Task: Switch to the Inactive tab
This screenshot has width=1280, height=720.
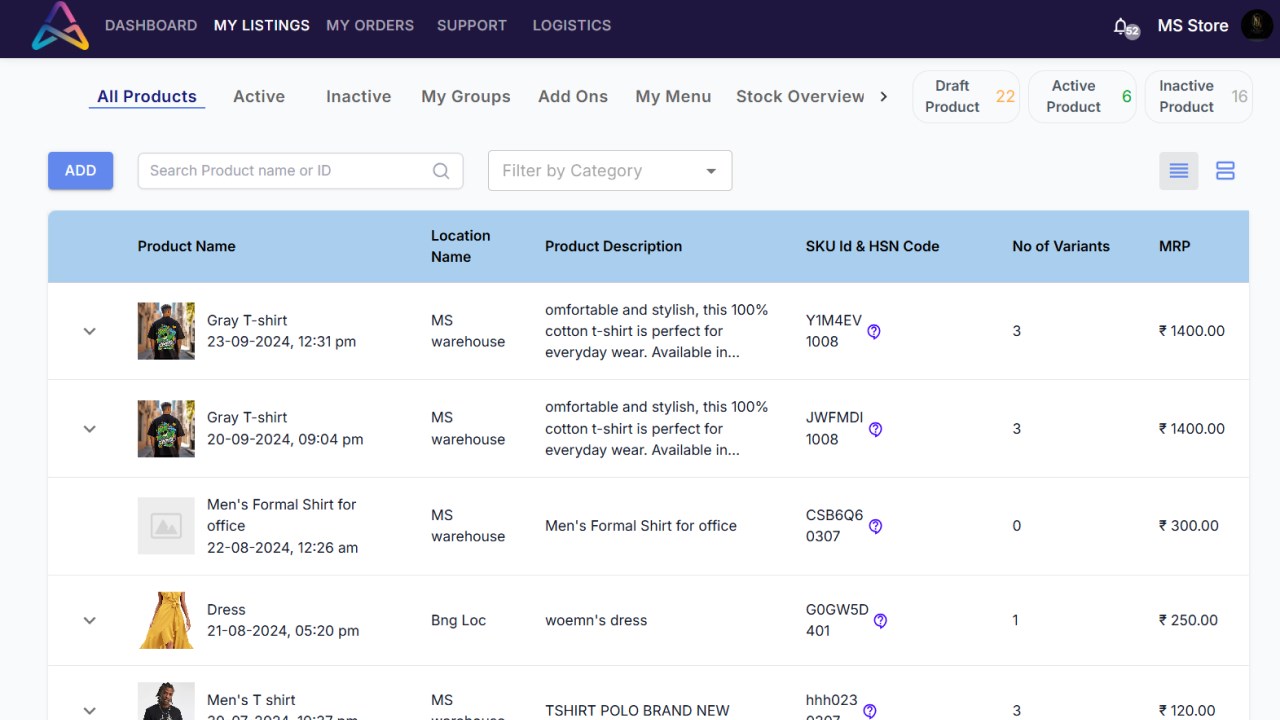Action: tap(358, 96)
